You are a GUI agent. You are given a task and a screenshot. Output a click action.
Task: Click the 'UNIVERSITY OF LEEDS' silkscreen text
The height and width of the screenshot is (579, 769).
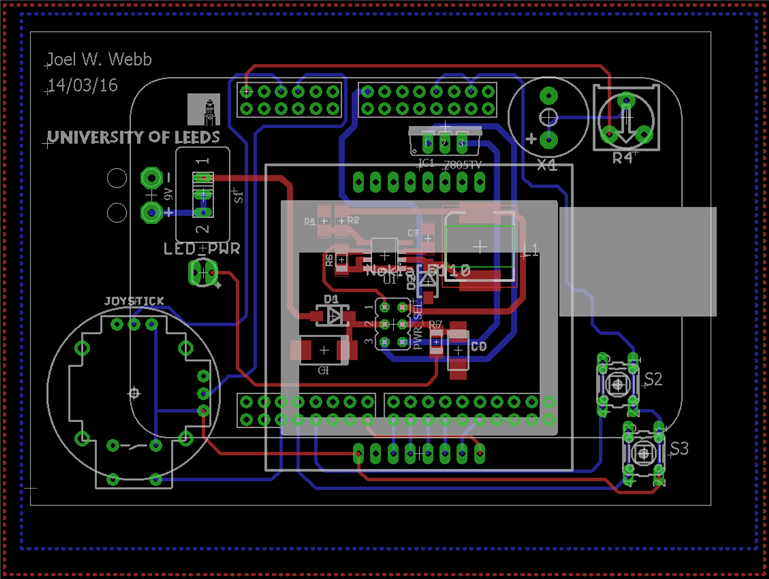133,137
